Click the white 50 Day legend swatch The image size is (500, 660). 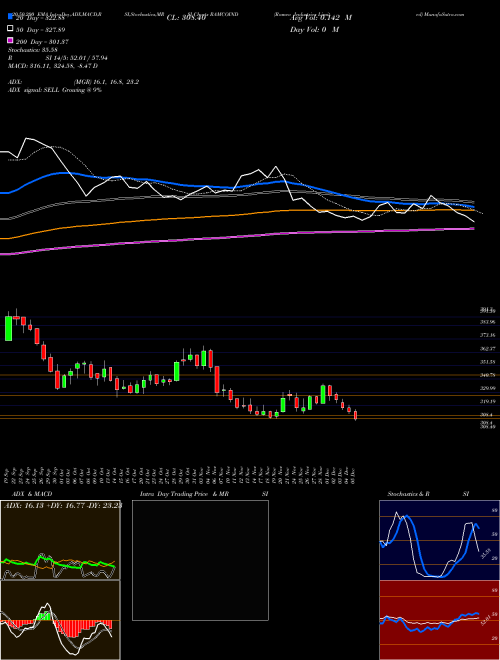tap(10, 29)
